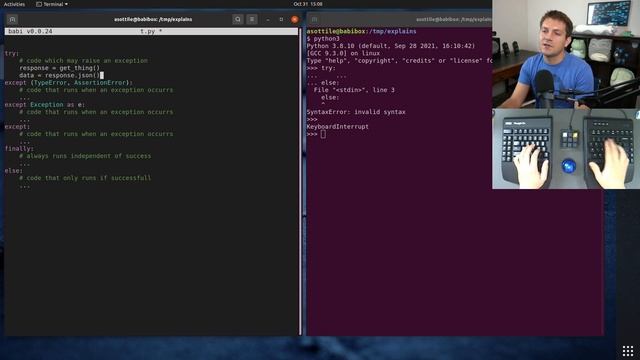Open the Terminal app menu dropdown
Screen dimensions: 640x360
[x=52, y=4]
